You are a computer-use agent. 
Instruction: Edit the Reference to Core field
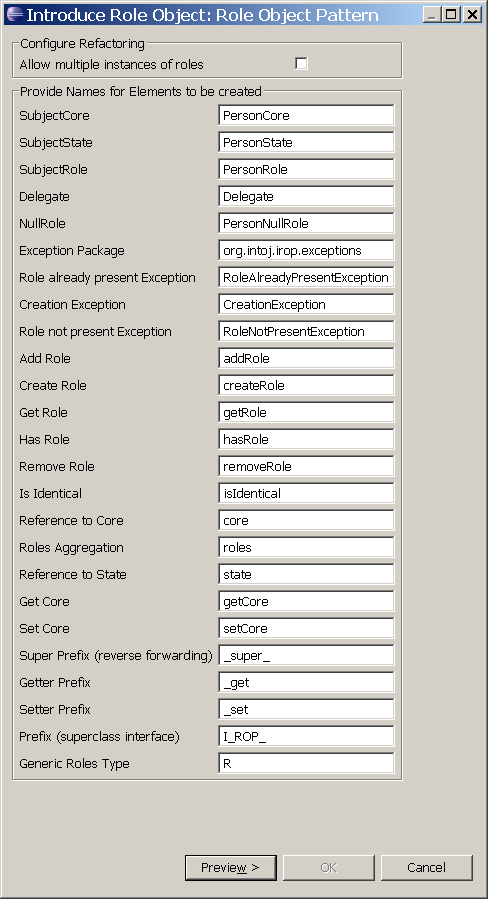click(x=306, y=520)
